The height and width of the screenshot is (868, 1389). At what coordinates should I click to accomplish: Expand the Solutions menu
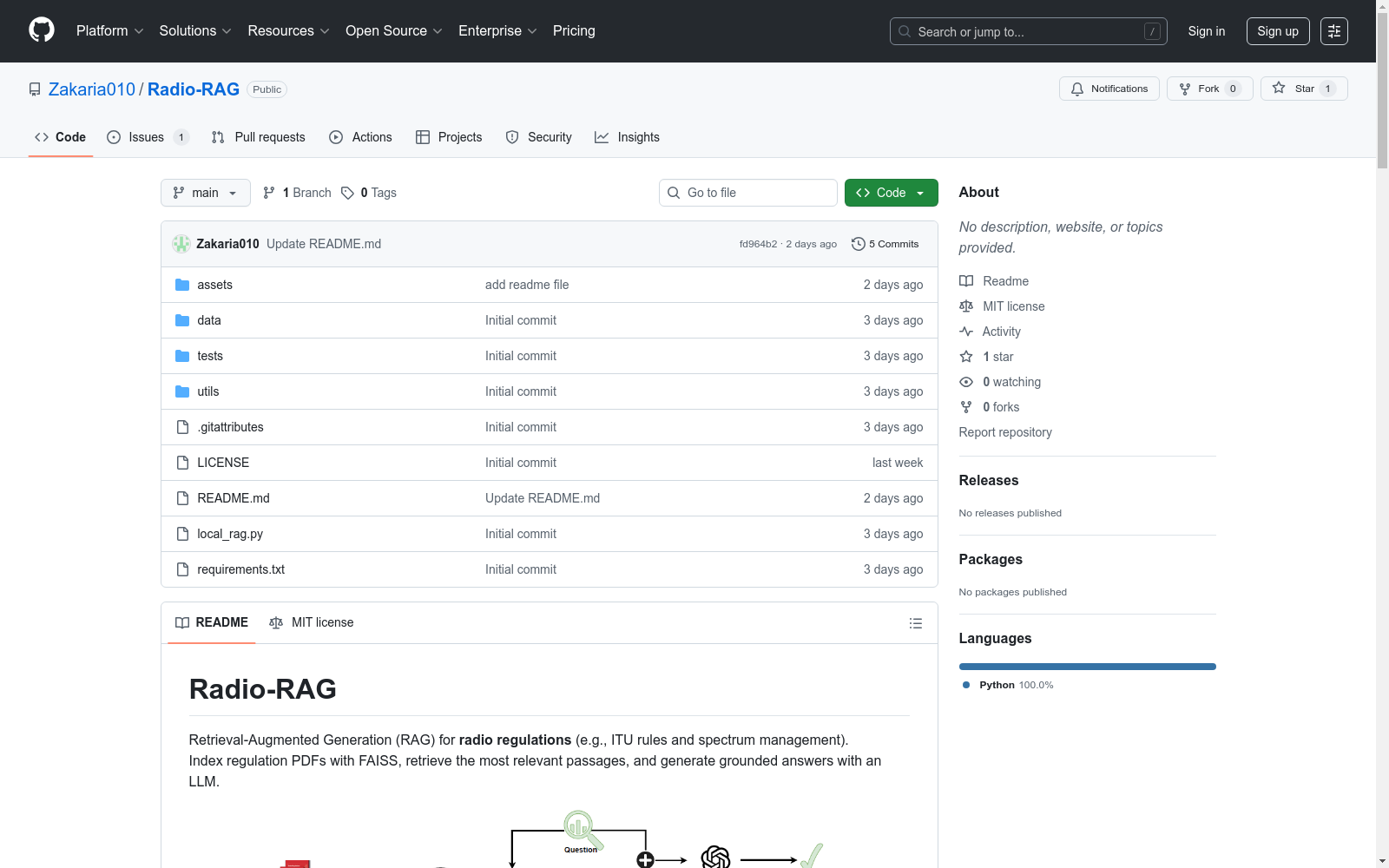pyautogui.click(x=195, y=31)
